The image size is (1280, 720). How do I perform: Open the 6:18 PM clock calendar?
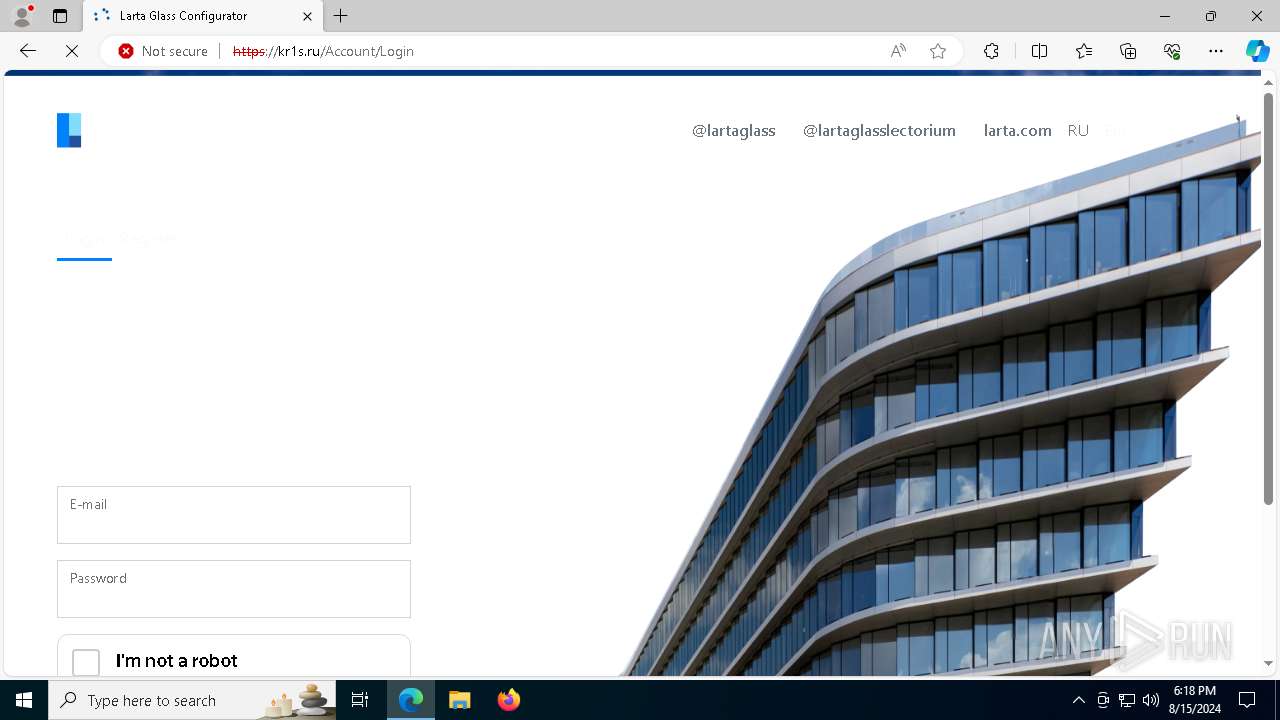click(x=1195, y=700)
